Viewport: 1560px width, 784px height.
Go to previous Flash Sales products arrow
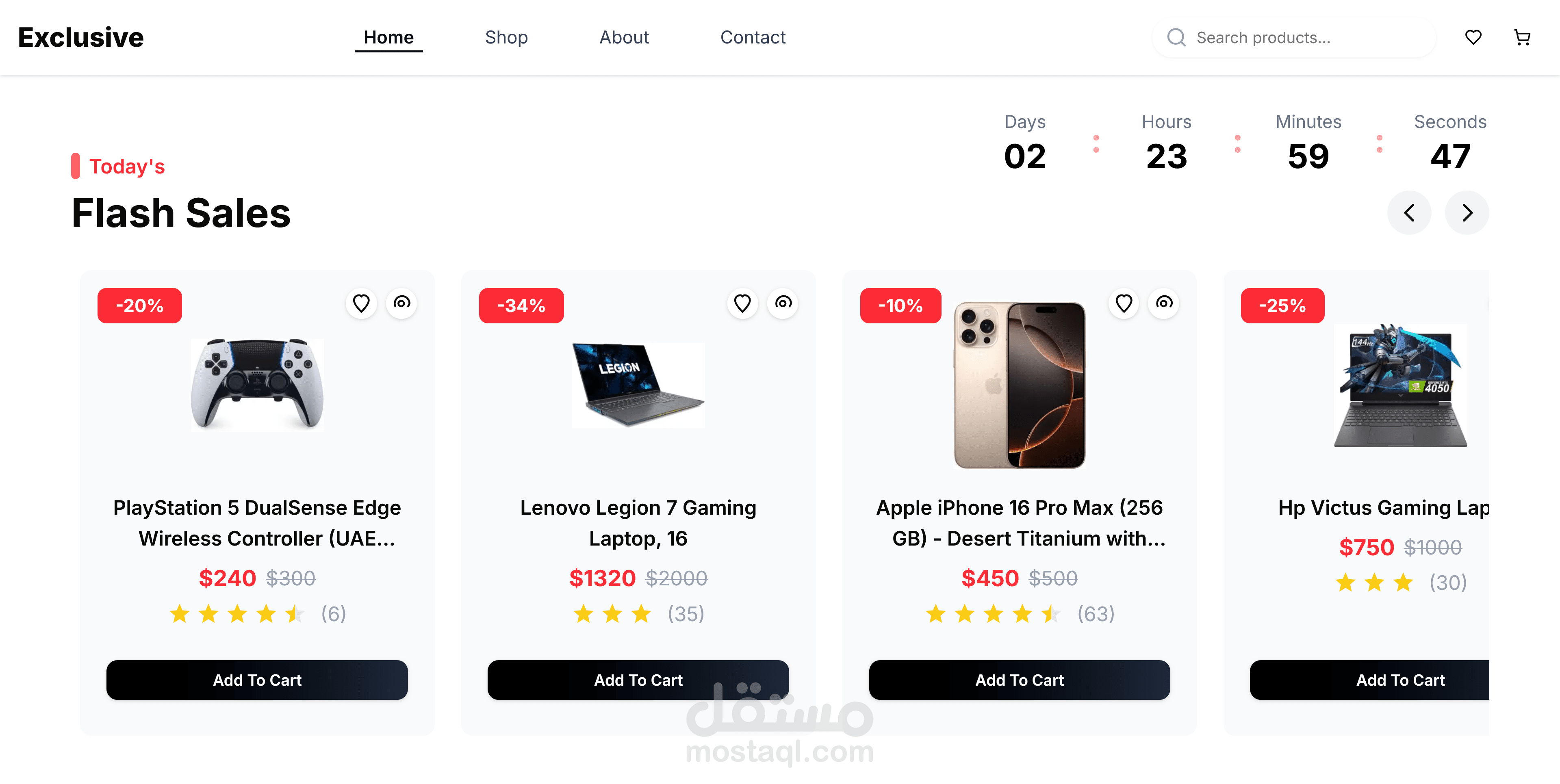(x=1409, y=212)
